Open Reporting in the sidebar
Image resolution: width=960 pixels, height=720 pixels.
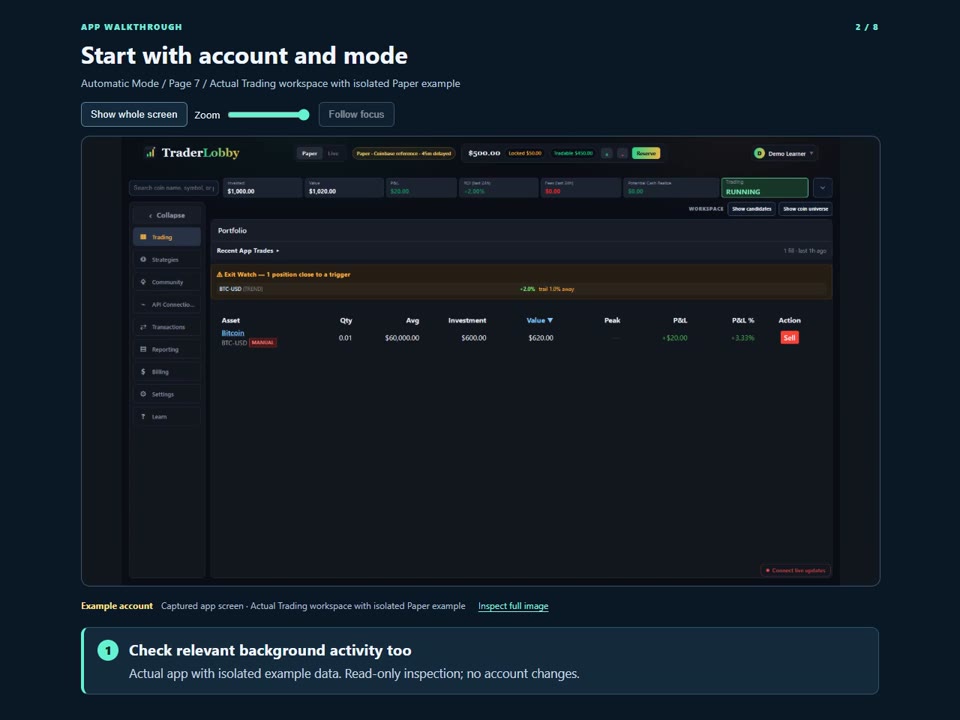pyautogui.click(x=167, y=350)
